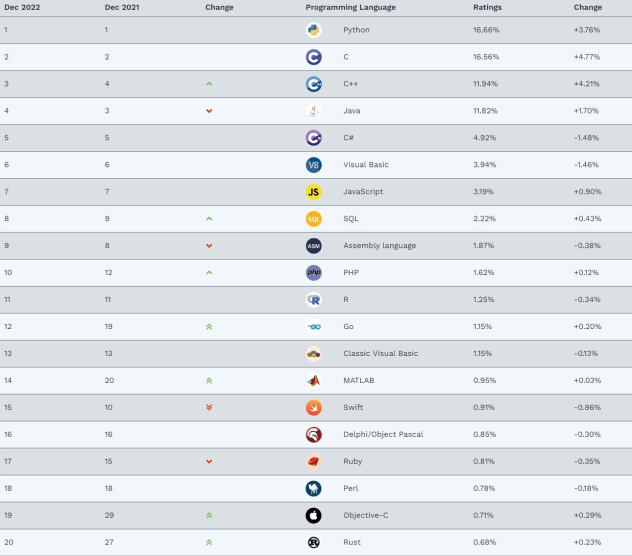632x556 pixels.
Task: Click the Rust logo icon
Action: pyautogui.click(x=314, y=542)
